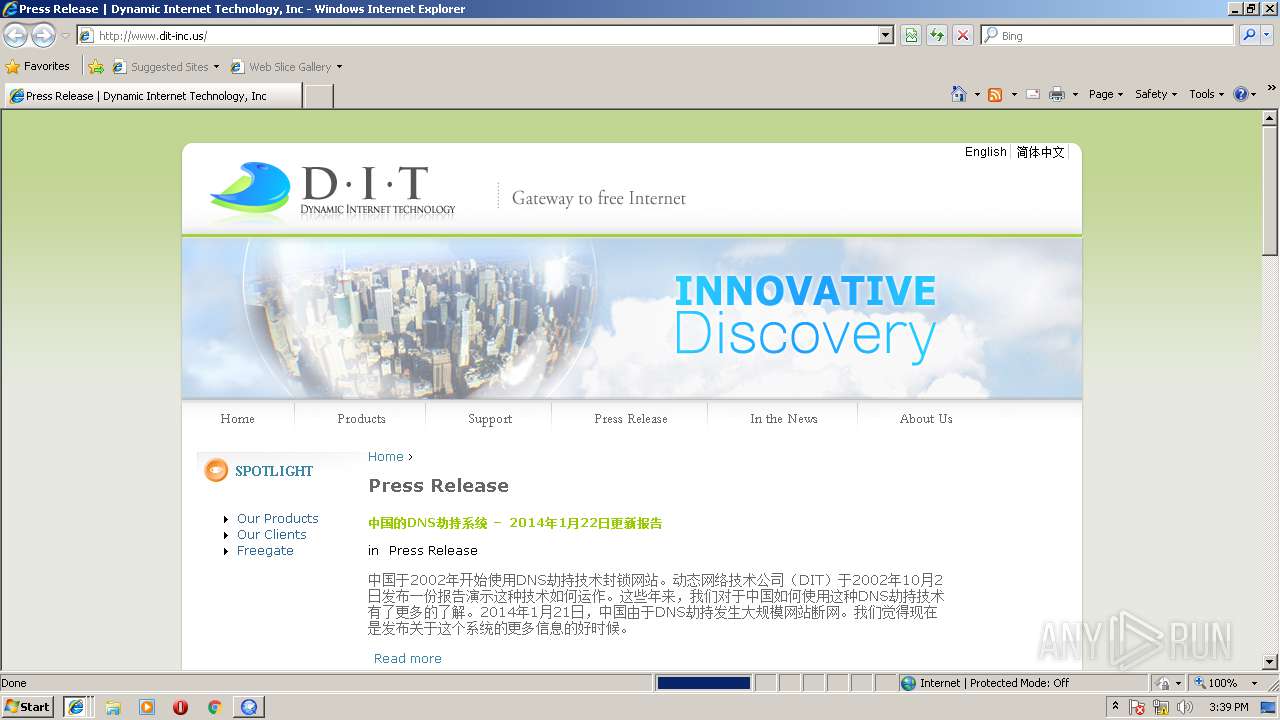Click the system tray volume icon
The width and height of the screenshot is (1280, 720).
coord(1185,707)
